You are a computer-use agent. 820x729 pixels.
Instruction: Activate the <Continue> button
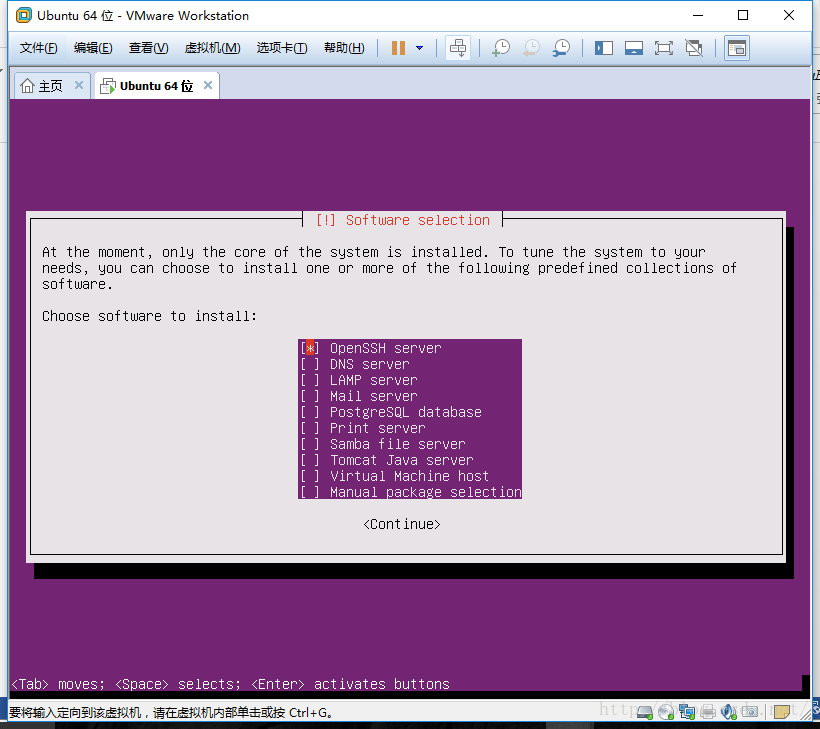(402, 524)
